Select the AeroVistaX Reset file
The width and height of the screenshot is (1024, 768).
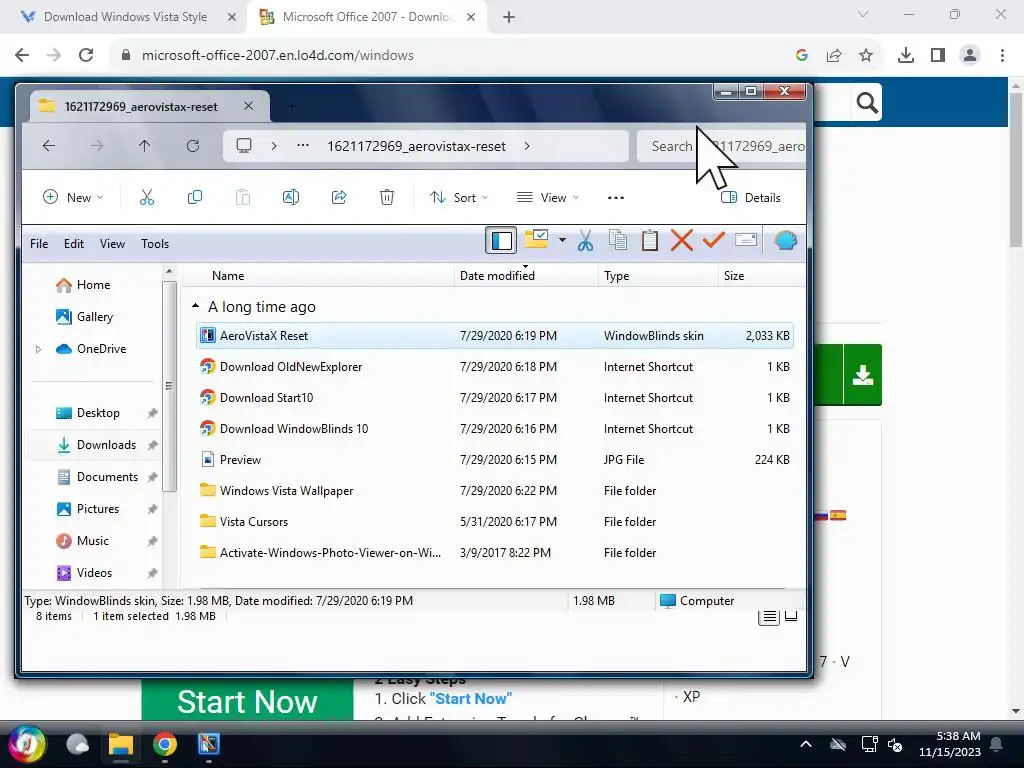coord(495,336)
